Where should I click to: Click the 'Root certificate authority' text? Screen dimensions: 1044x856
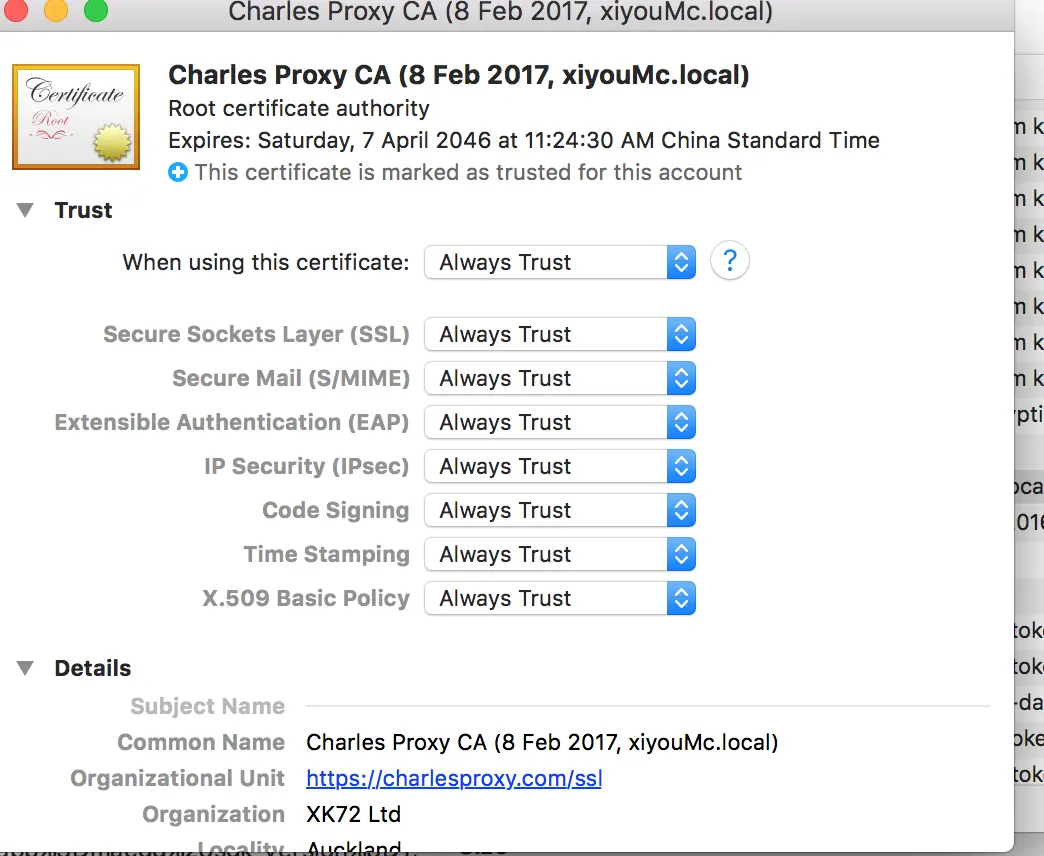click(299, 108)
